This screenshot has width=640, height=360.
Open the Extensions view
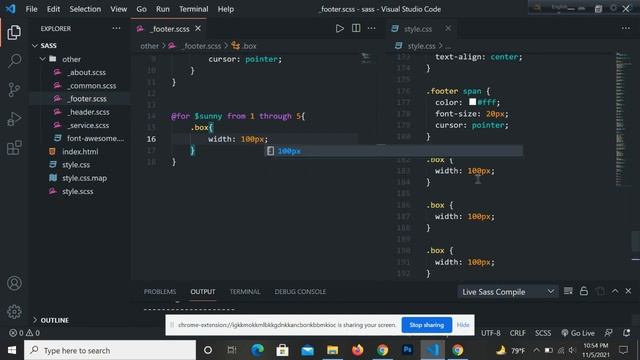point(14,147)
